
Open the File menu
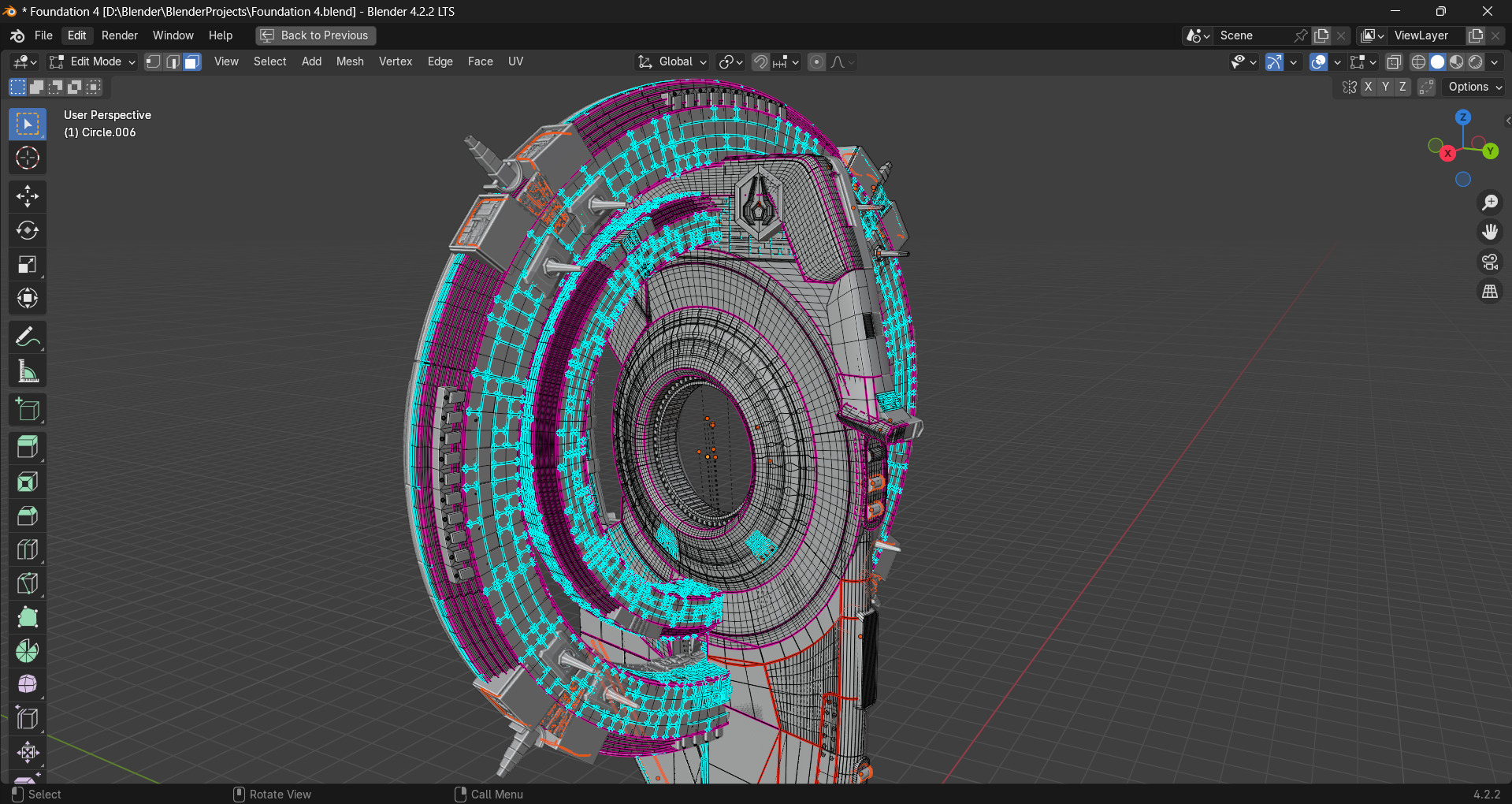(x=43, y=35)
